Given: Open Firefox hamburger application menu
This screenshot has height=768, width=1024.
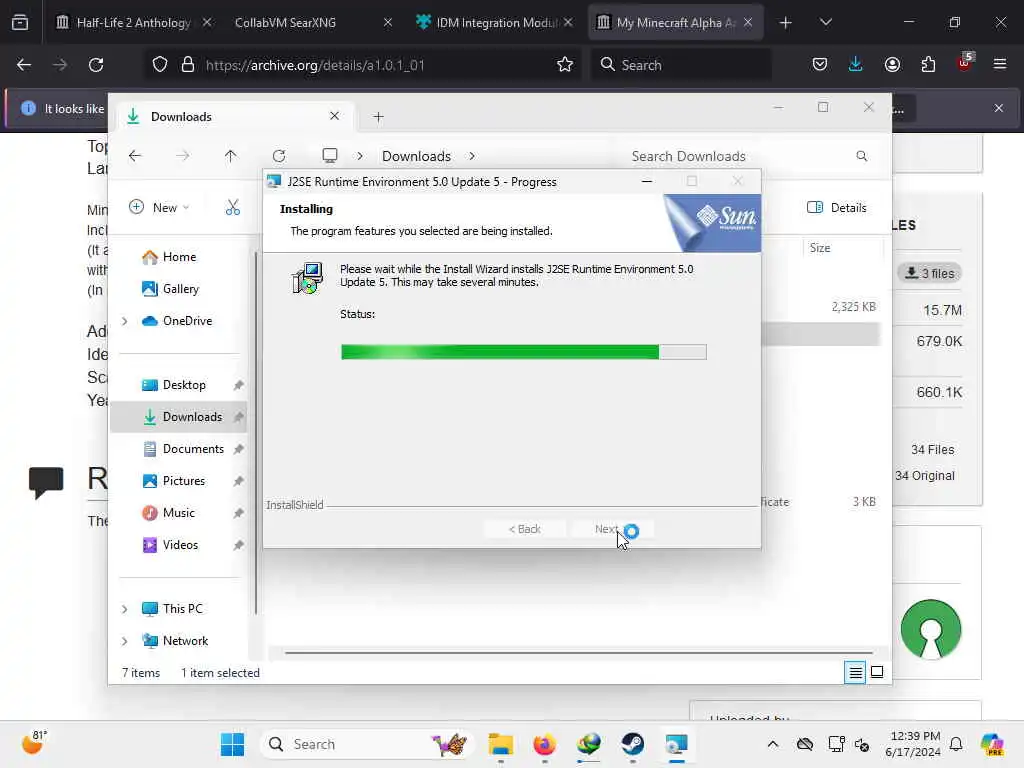Looking at the screenshot, I should point(999,64).
